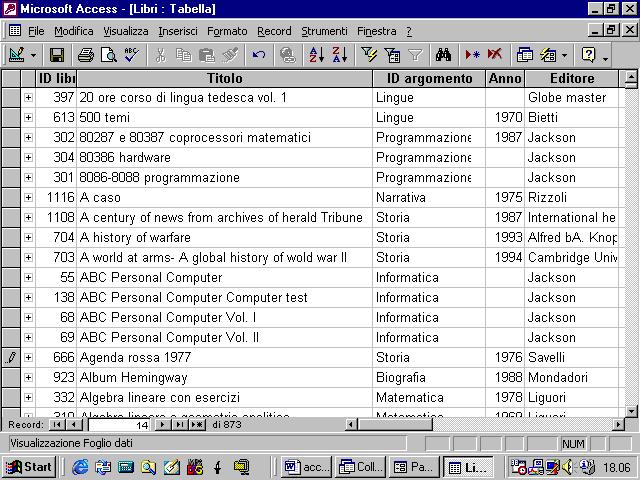The image size is (640, 480).
Task: Select the Titolo column header
Action: coord(224,78)
